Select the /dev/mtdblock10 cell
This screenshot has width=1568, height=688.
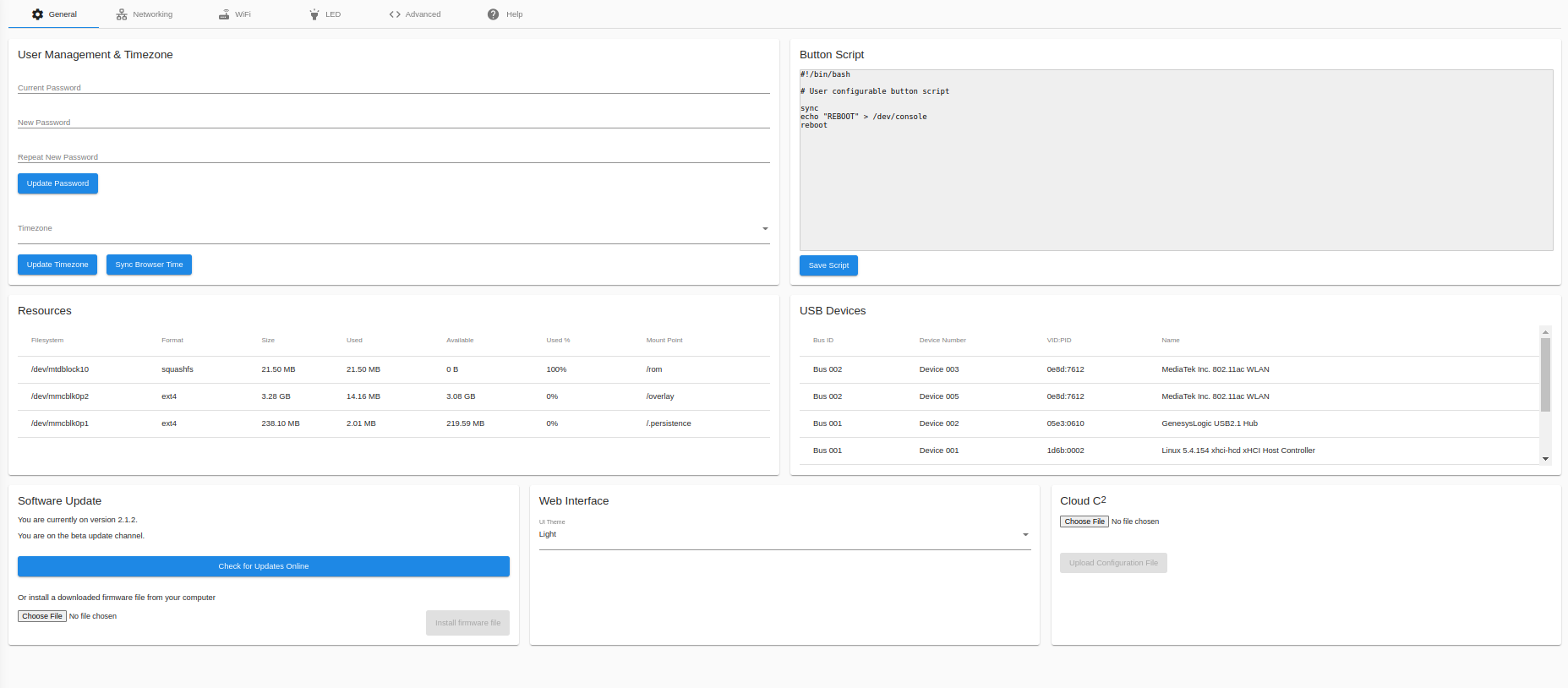[x=60, y=369]
